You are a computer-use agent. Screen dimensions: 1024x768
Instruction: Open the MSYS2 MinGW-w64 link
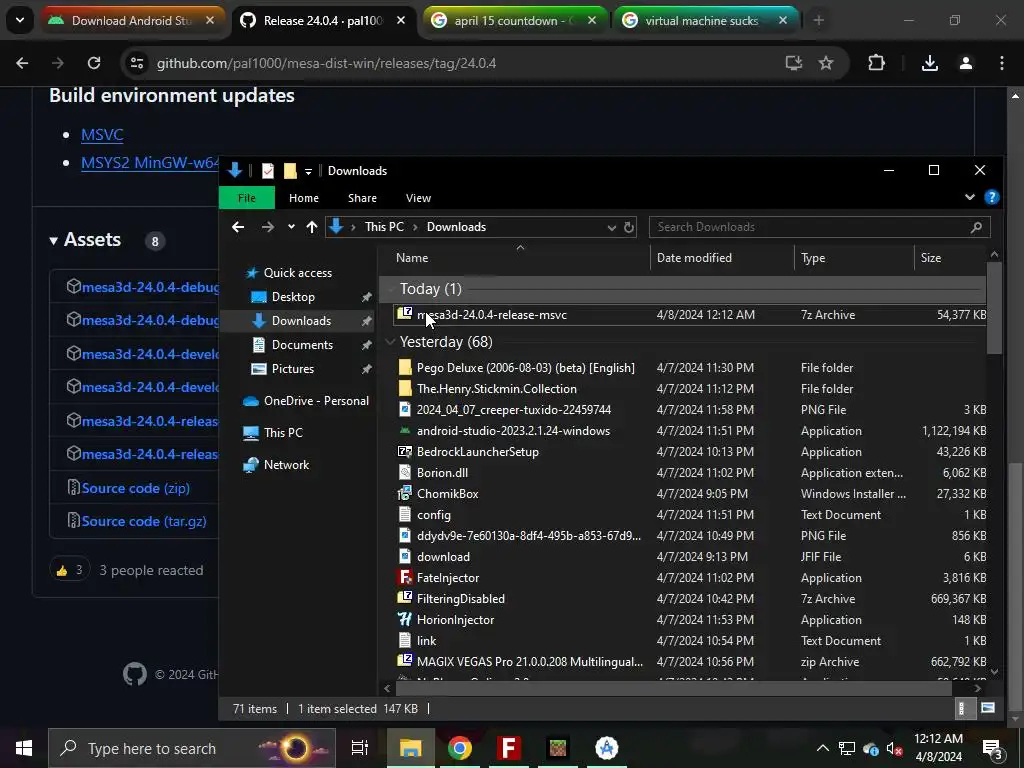click(x=150, y=162)
